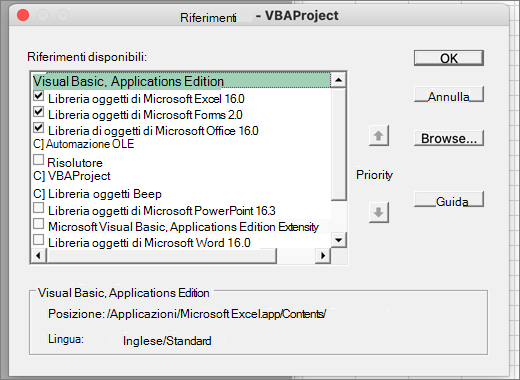Check Libreria oggetti di Microsoft PowerPoint 16.3
520x380 pixels.
pos(39,208)
